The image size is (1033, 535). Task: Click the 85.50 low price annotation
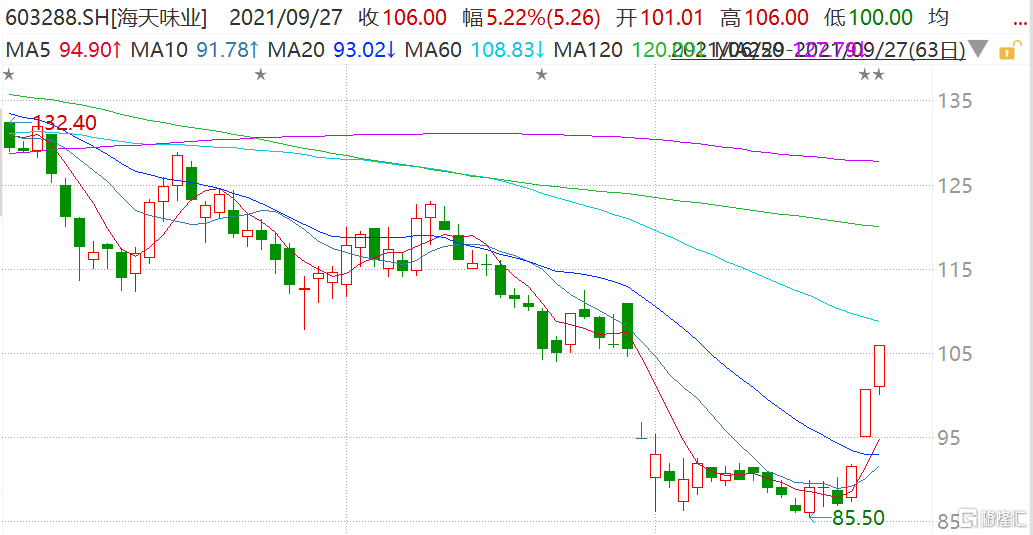[858, 518]
